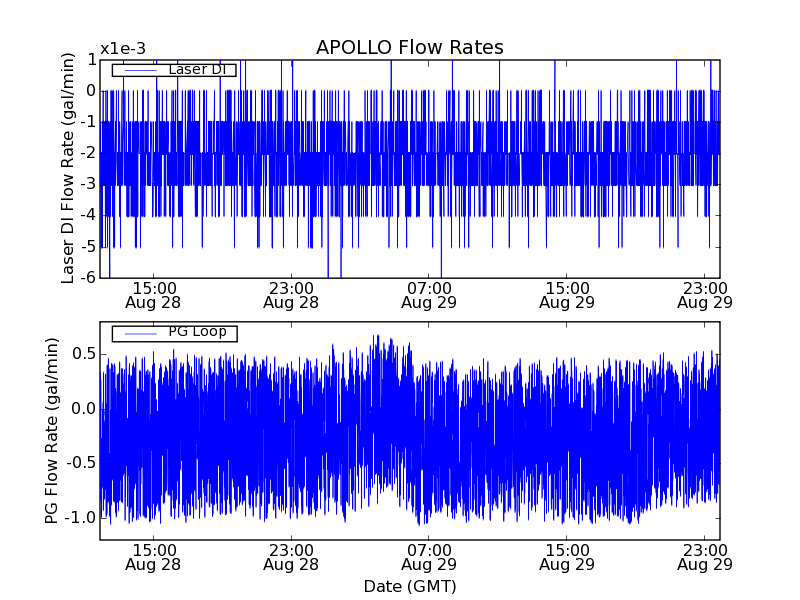The width and height of the screenshot is (800, 600).
Task: Click the 0.5 tick on PG axis
Action: 84,354
